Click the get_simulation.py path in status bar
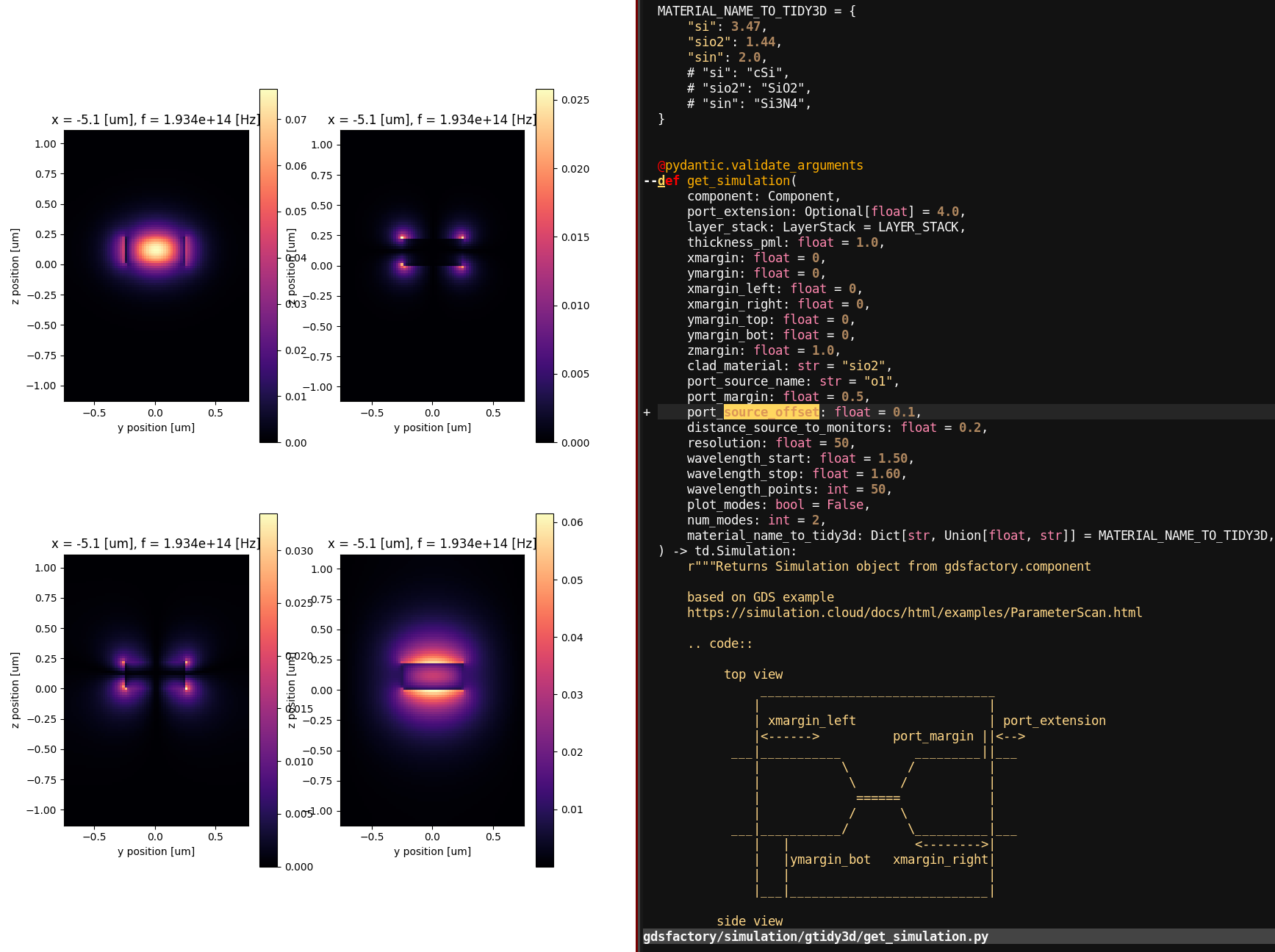Screen dimensions: 1275x952 (x=816, y=936)
